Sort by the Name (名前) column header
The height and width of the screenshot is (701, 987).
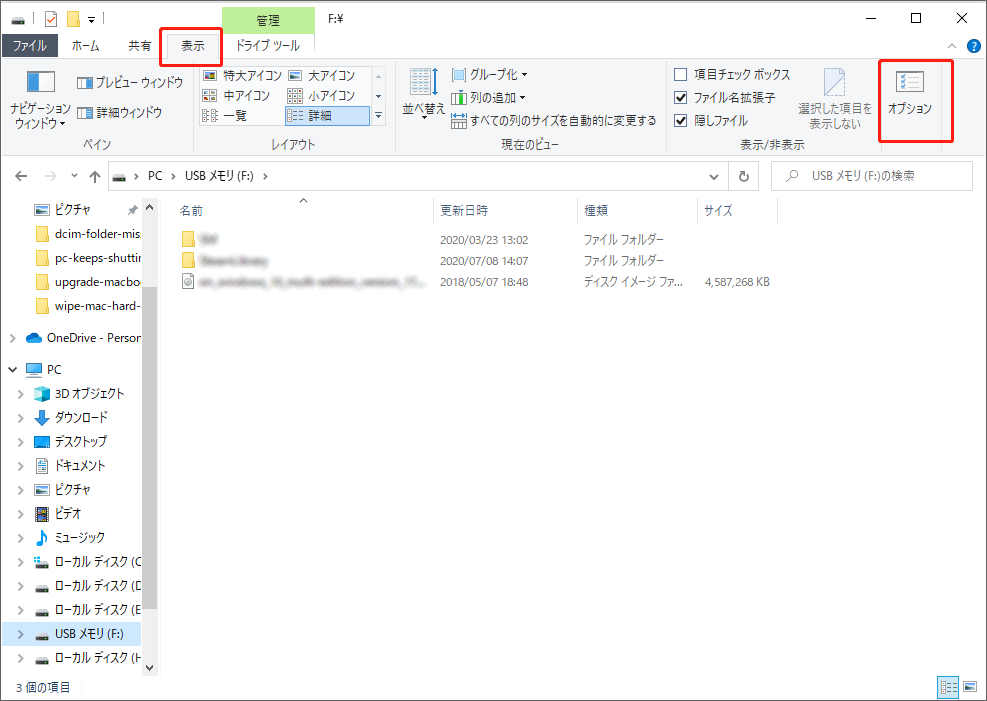(x=303, y=210)
